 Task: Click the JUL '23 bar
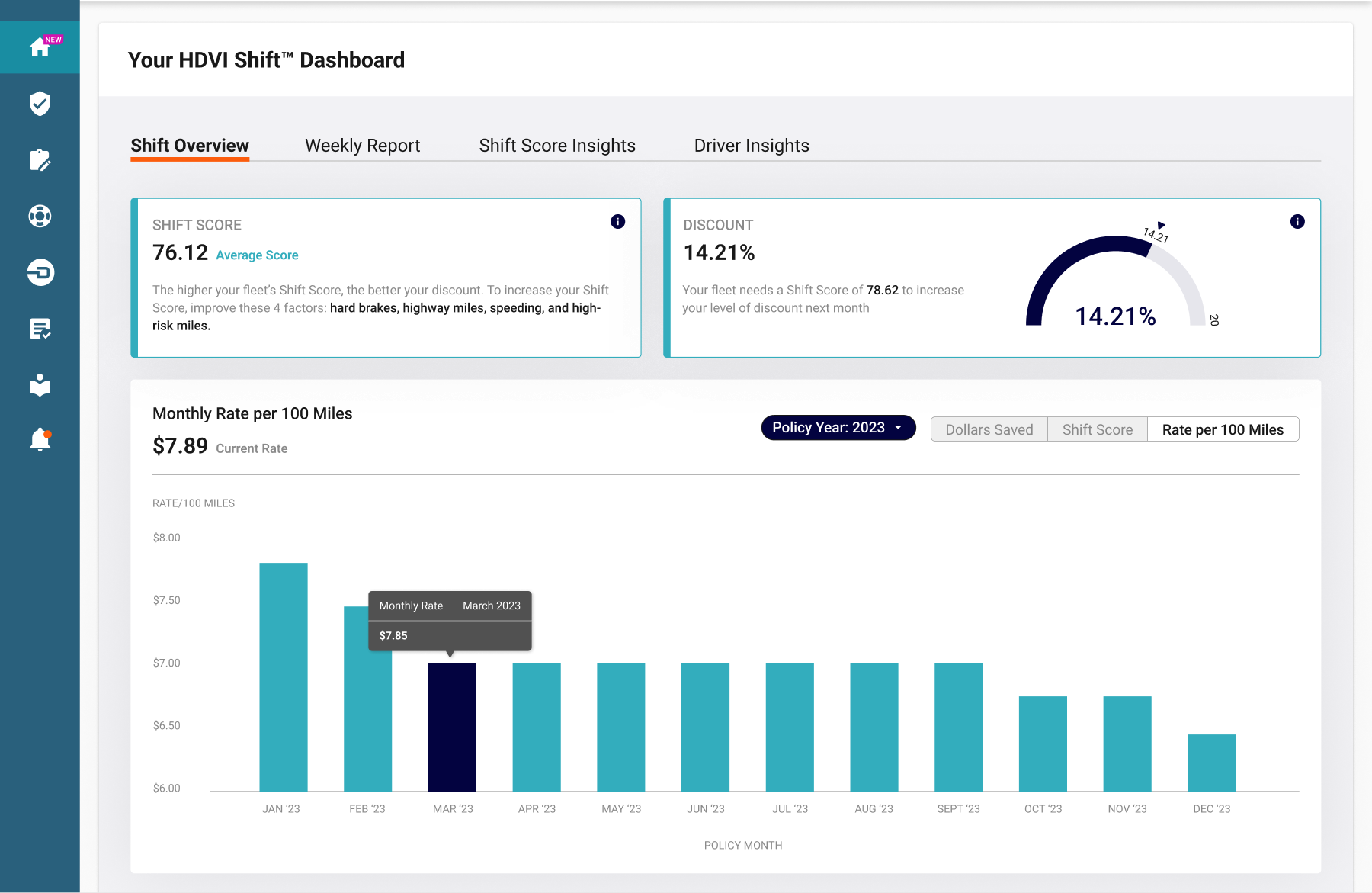[x=790, y=727]
